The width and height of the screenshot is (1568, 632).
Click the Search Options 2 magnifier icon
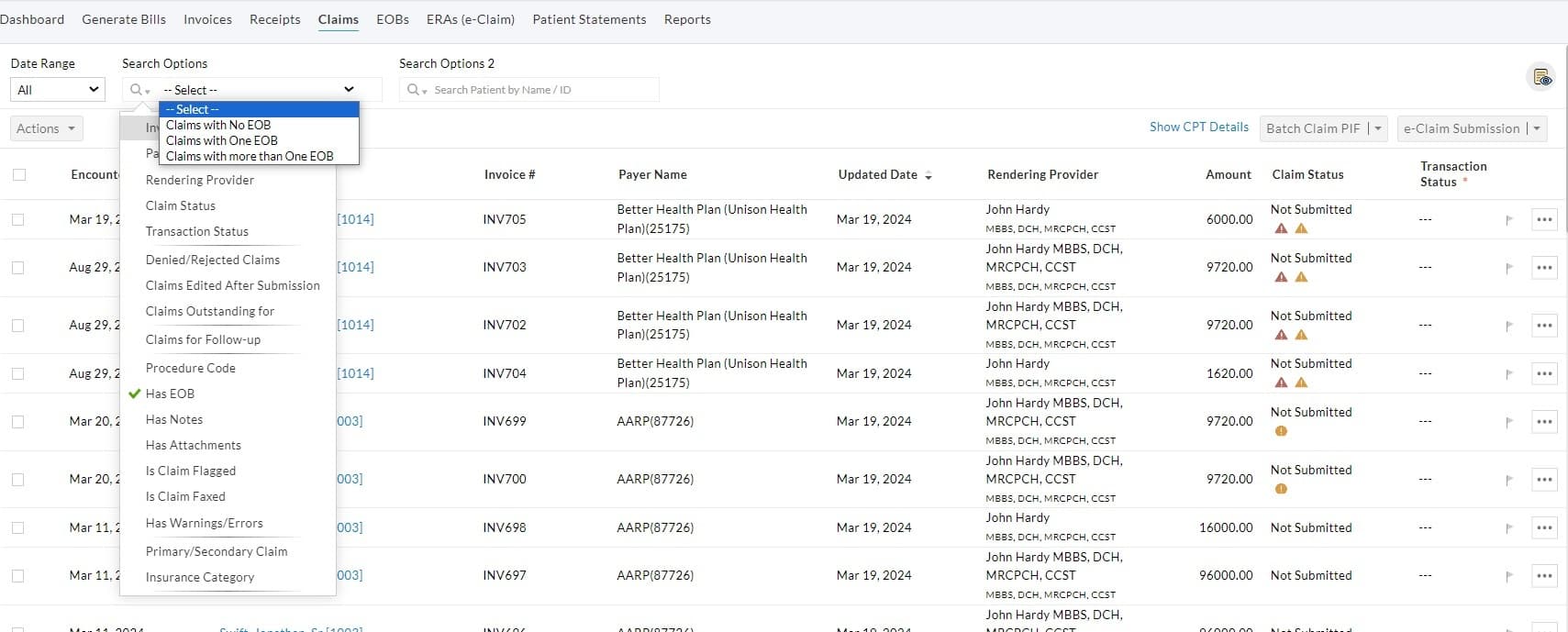[x=416, y=90]
